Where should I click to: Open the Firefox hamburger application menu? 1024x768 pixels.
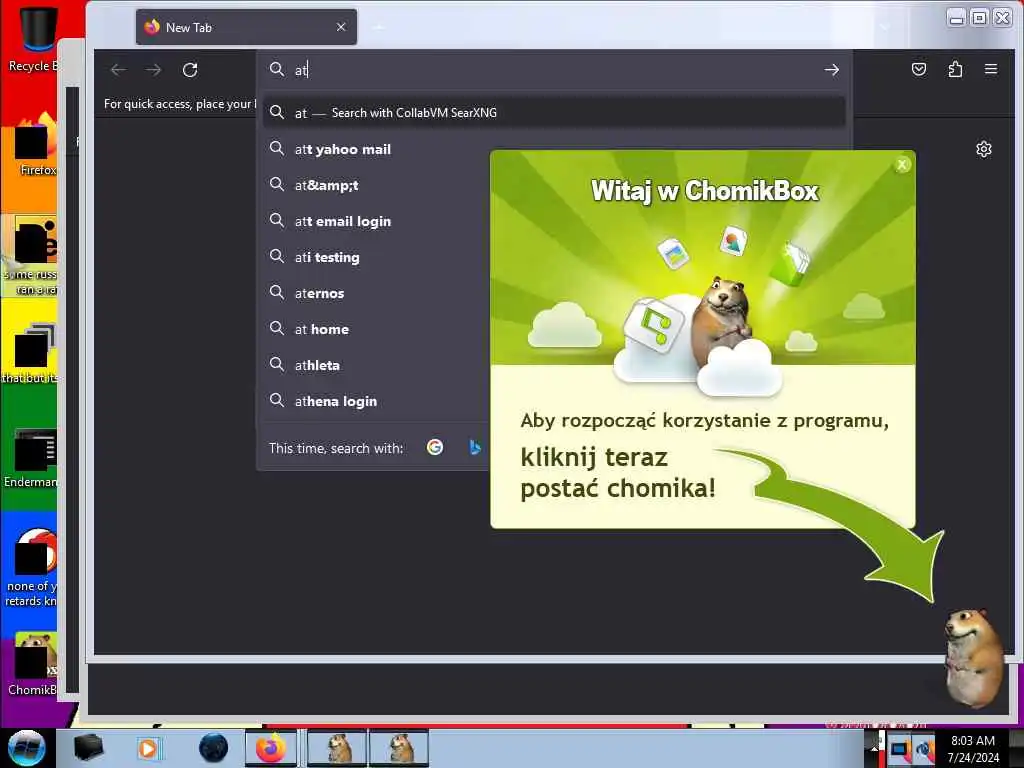click(x=991, y=69)
